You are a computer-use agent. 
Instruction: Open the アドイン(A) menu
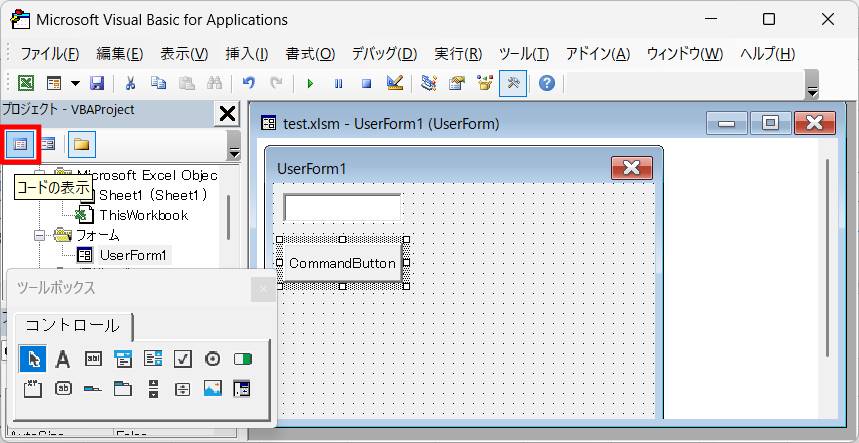(598, 54)
